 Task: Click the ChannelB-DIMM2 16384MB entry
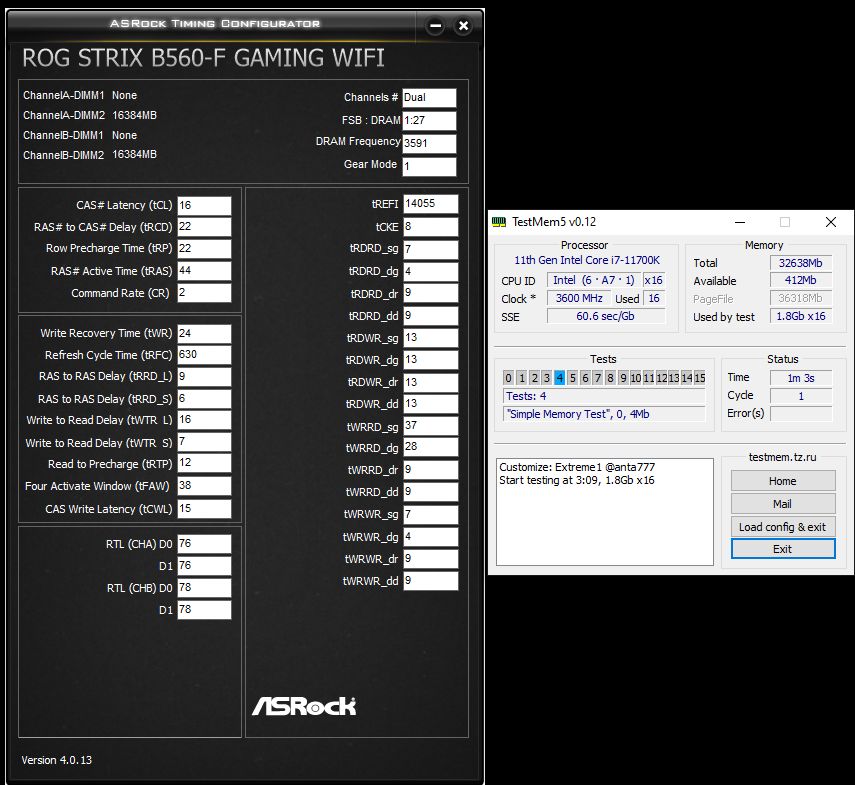click(x=90, y=155)
